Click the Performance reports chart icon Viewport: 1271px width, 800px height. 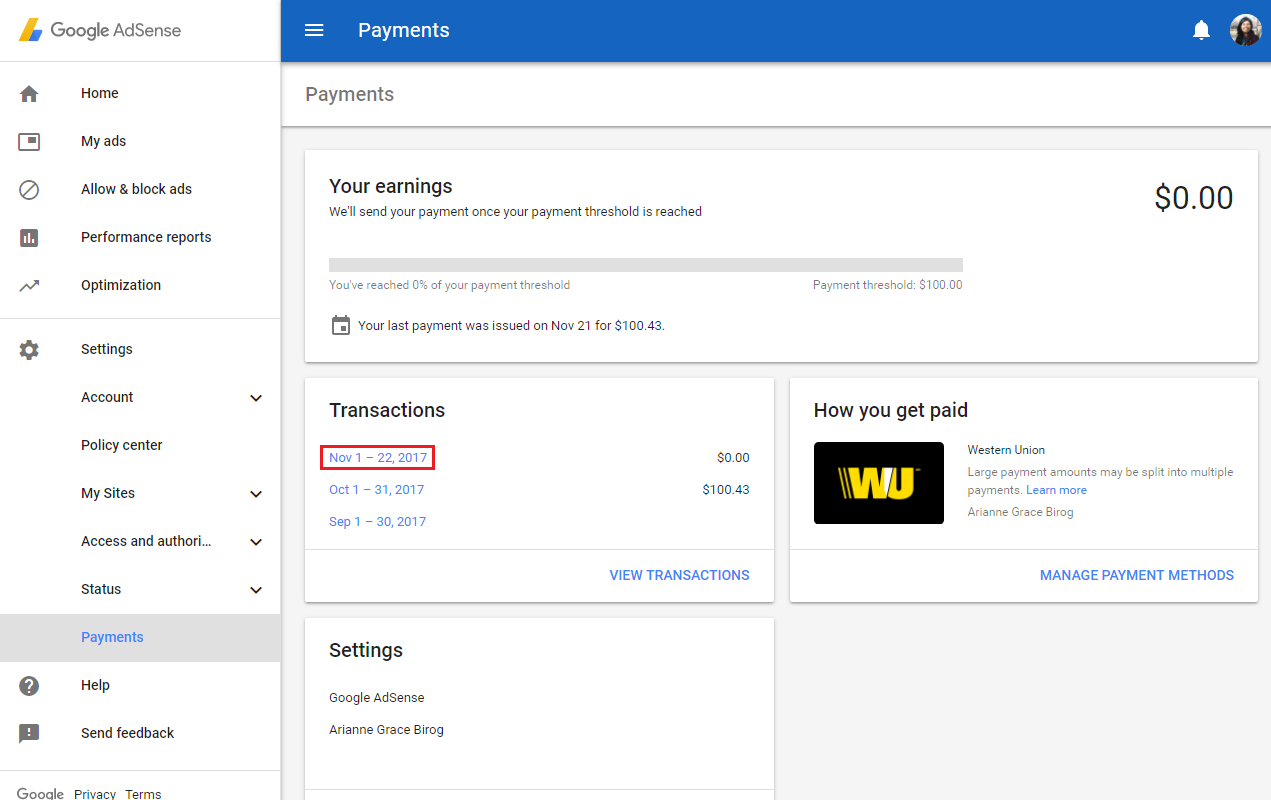click(29, 237)
